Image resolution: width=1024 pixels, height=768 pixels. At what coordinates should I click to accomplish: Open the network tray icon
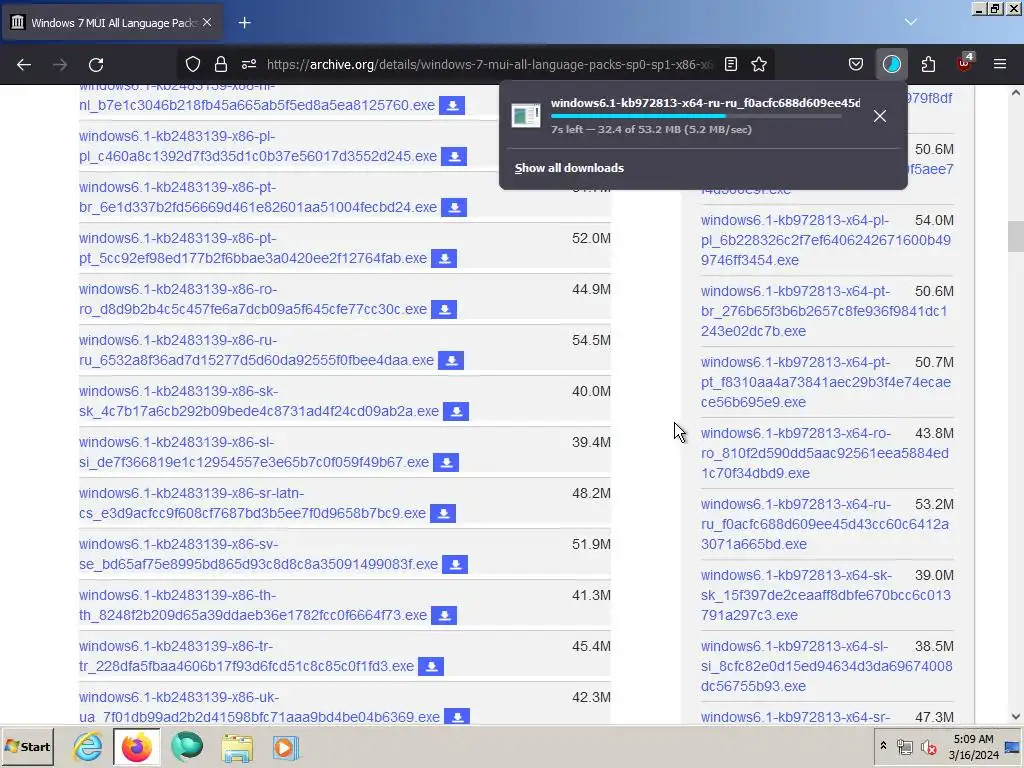tap(904, 747)
